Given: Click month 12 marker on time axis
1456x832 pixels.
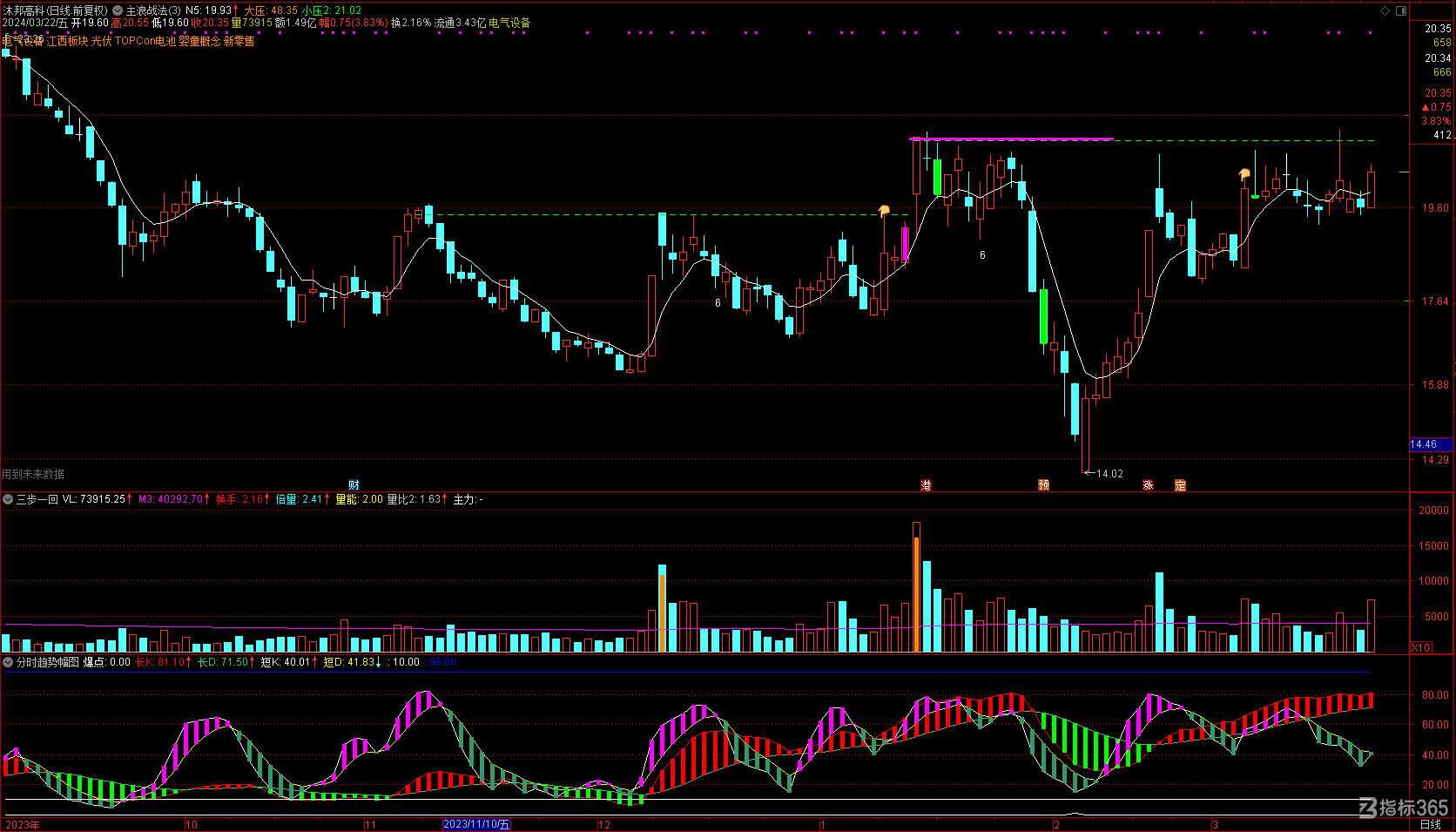Looking at the screenshot, I should coord(604,824).
